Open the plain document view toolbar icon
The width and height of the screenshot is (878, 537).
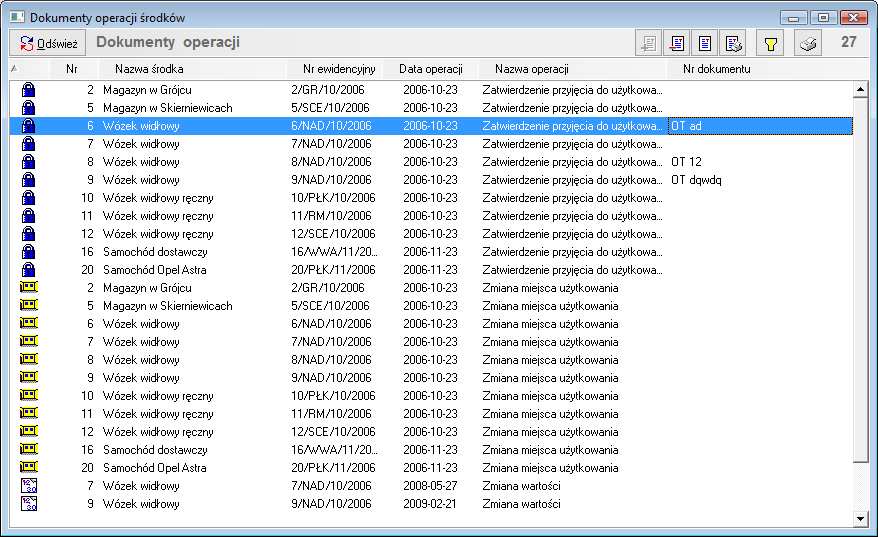click(705, 43)
